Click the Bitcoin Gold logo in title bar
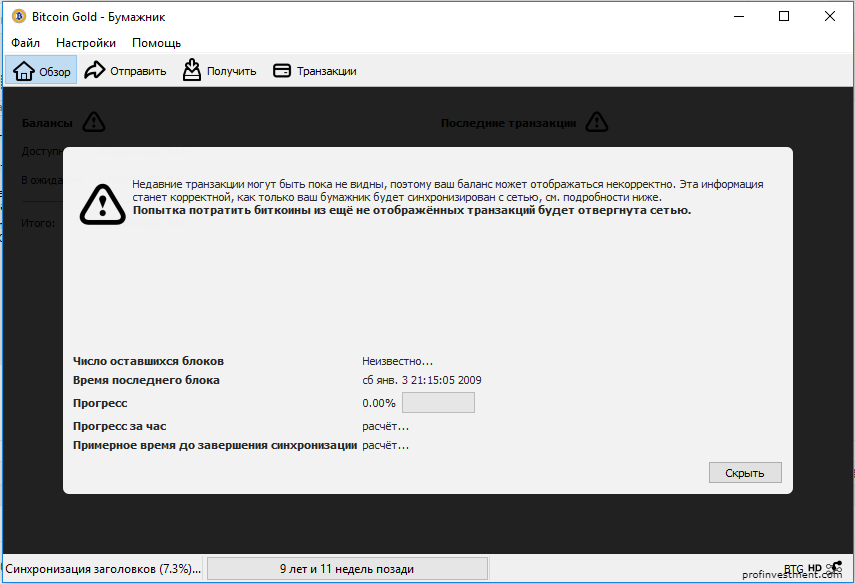The width and height of the screenshot is (855, 584). tap(19, 16)
